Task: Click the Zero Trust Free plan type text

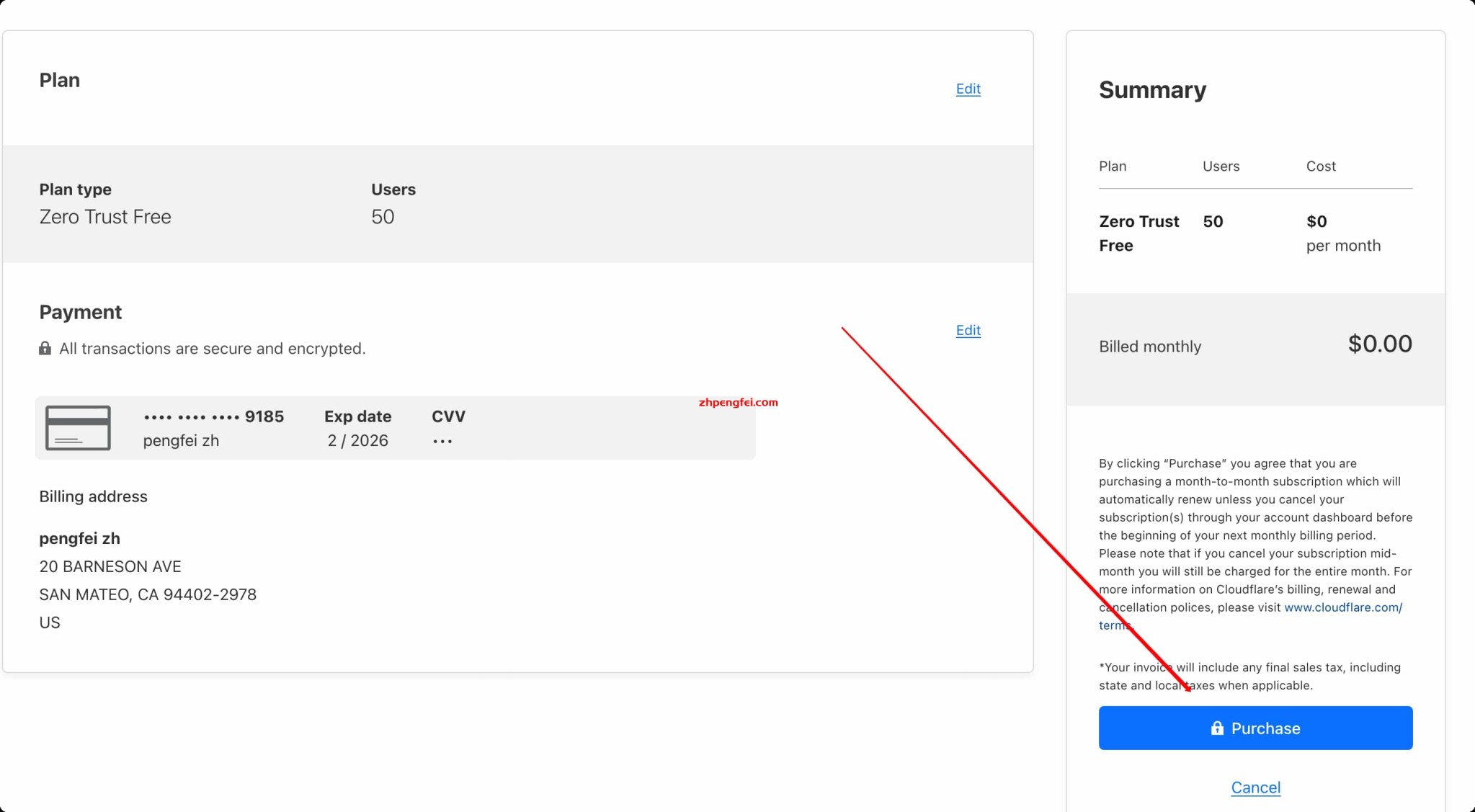Action: 105,217
